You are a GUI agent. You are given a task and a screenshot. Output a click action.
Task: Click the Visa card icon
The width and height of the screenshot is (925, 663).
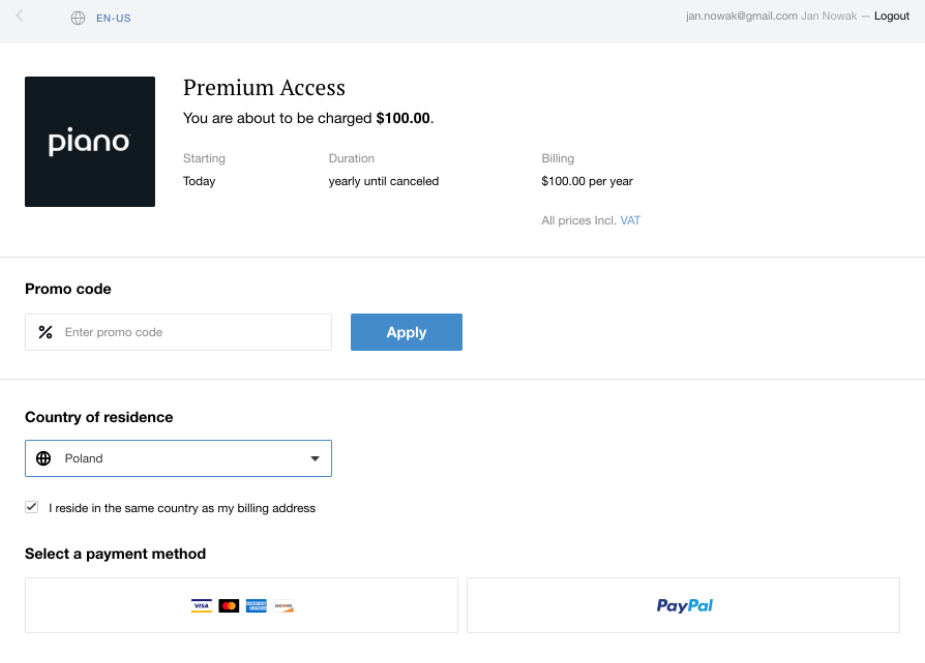pyautogui.click(x=201, y=606)
